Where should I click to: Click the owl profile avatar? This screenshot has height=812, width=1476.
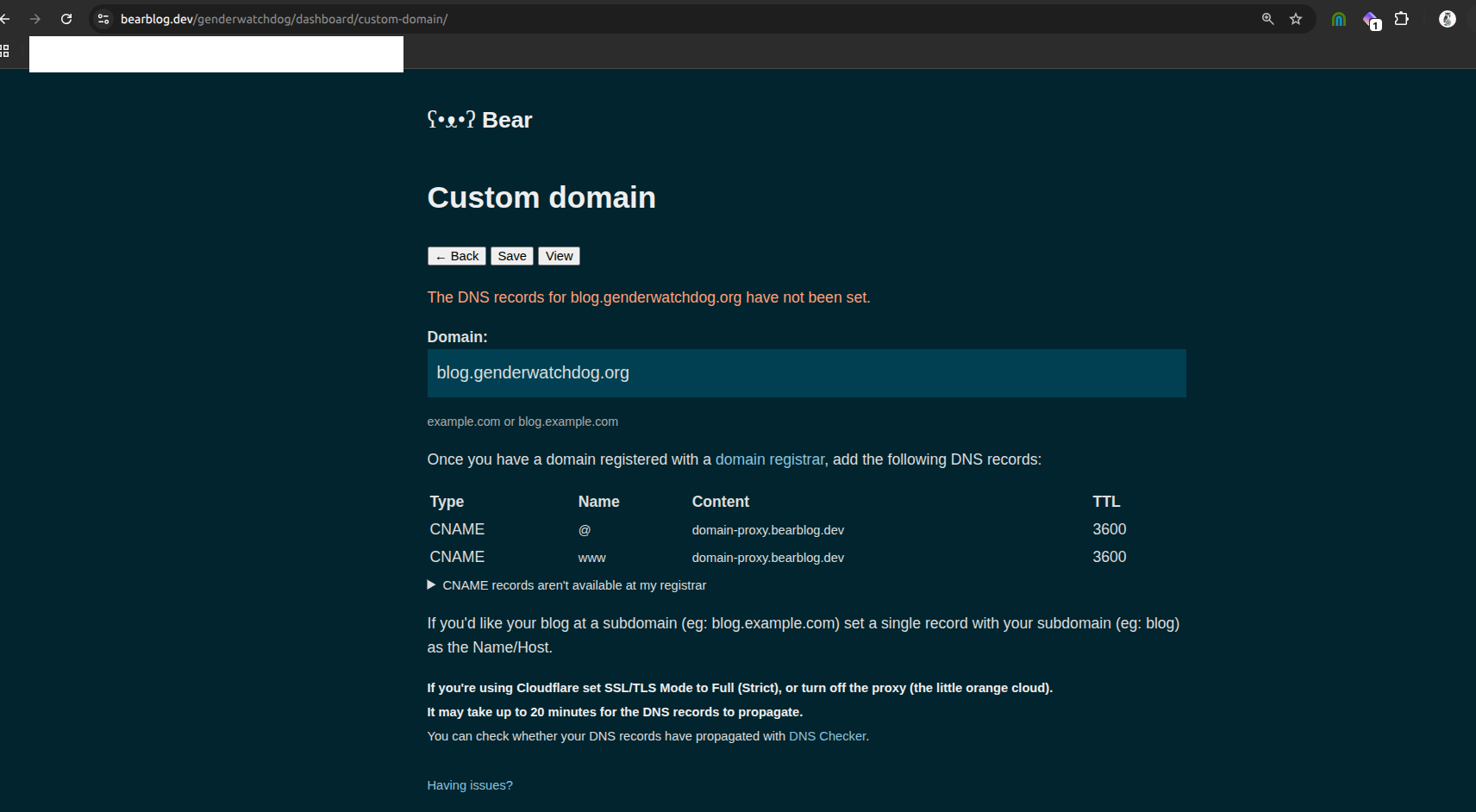[x=1447, y=18]
